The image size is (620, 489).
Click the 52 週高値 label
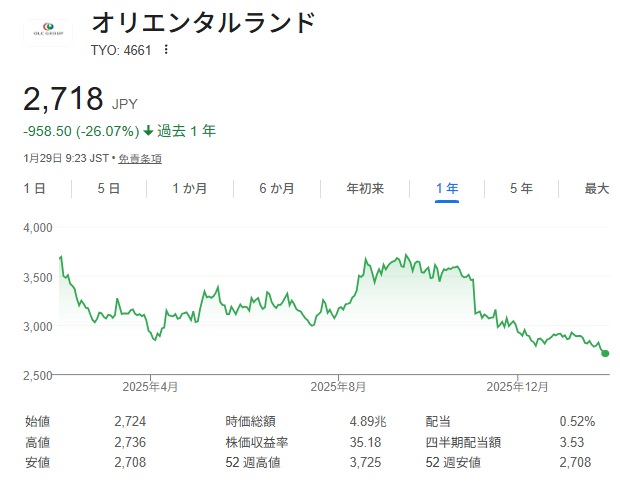(x=253, y=462)
